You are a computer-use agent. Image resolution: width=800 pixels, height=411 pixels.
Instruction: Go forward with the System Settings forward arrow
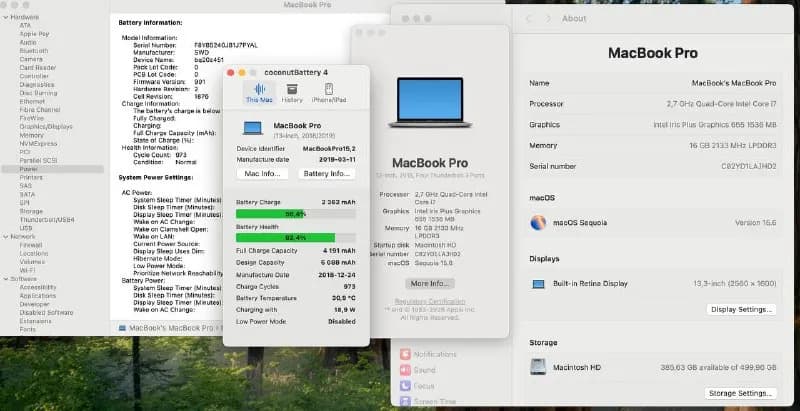[548, 18]
